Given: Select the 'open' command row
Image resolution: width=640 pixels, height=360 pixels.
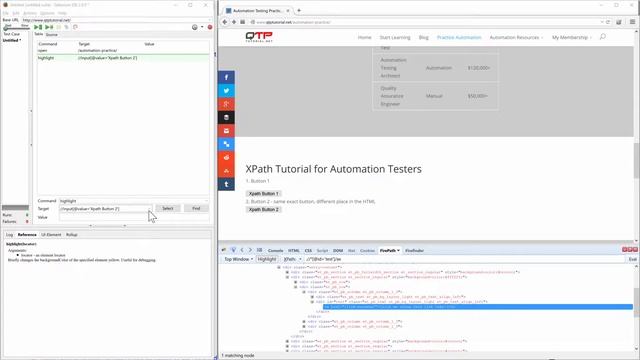Looking at the screenshot, I should point(123,51).
